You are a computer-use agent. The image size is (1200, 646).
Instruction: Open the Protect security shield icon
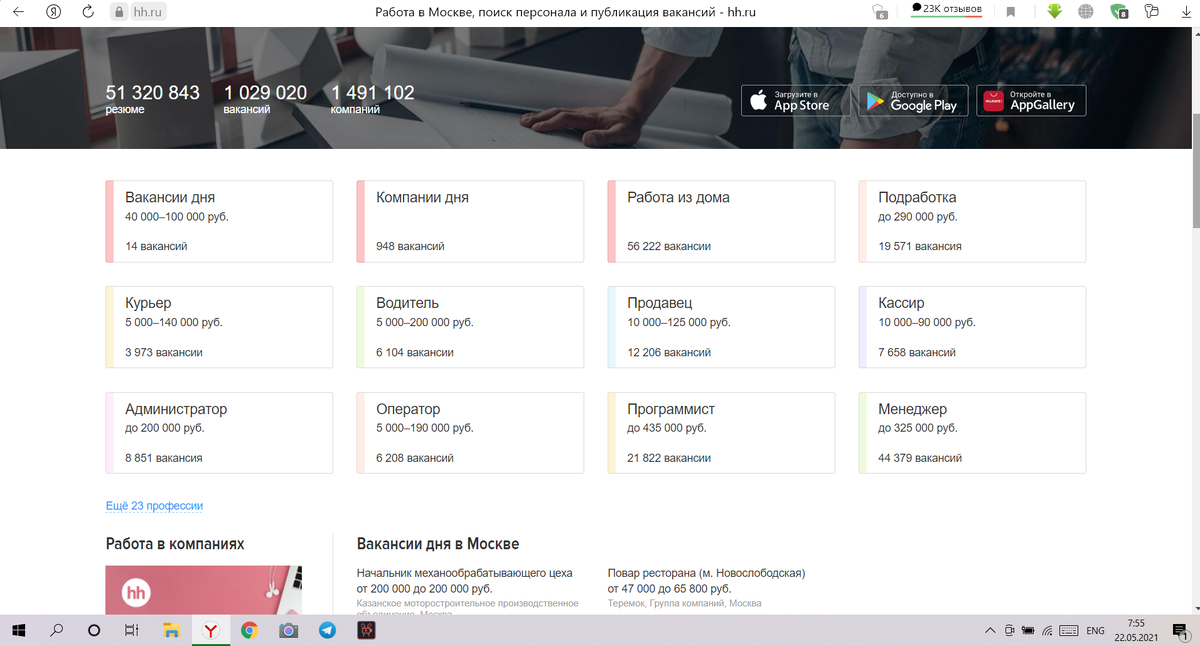(1119, 11)
